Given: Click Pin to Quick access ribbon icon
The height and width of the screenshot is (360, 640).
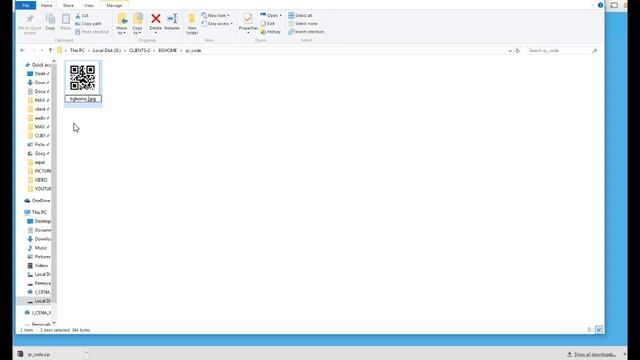Looking at the screenshot, I should pos(30,24).
